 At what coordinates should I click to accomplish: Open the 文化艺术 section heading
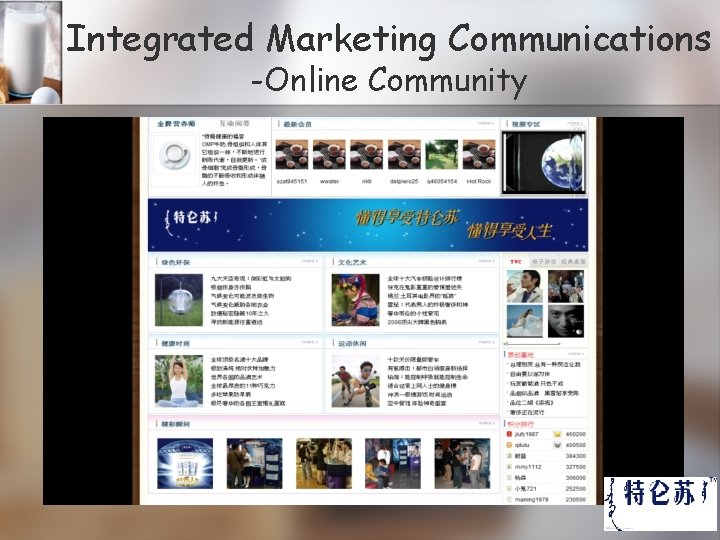pyautogui.click(x=352, y=262)
